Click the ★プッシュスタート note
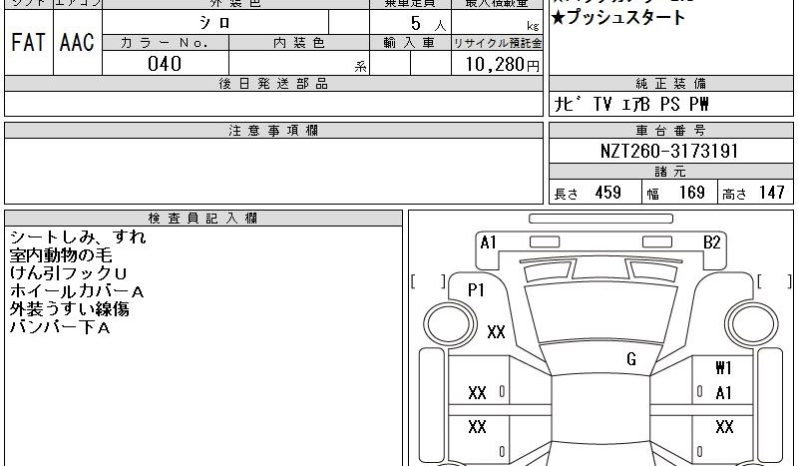This screenshot has height=466, width=798. (618, 17)
